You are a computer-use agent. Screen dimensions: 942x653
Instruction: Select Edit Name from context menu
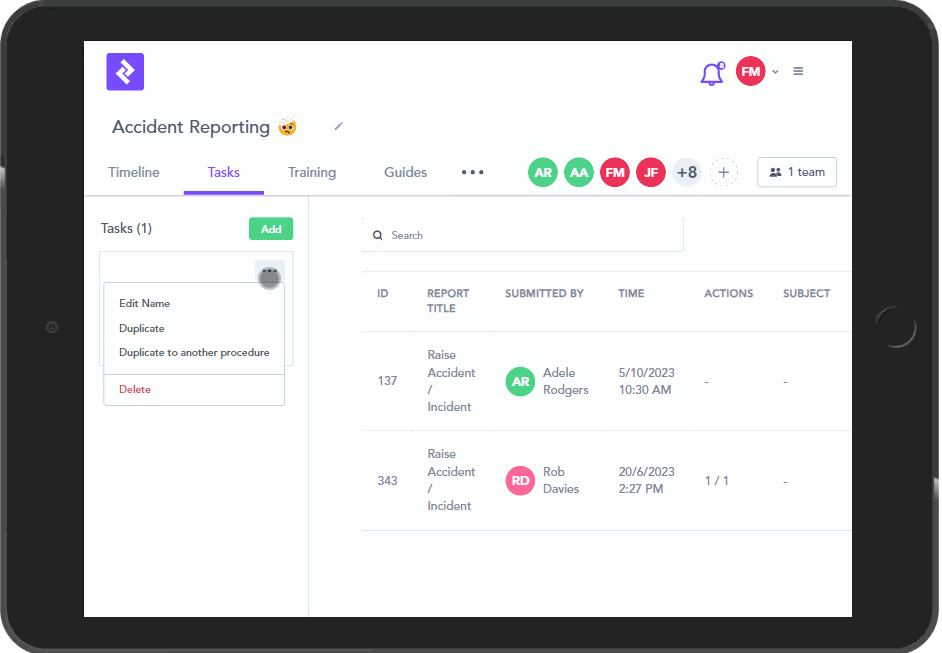tap(145, 303)
